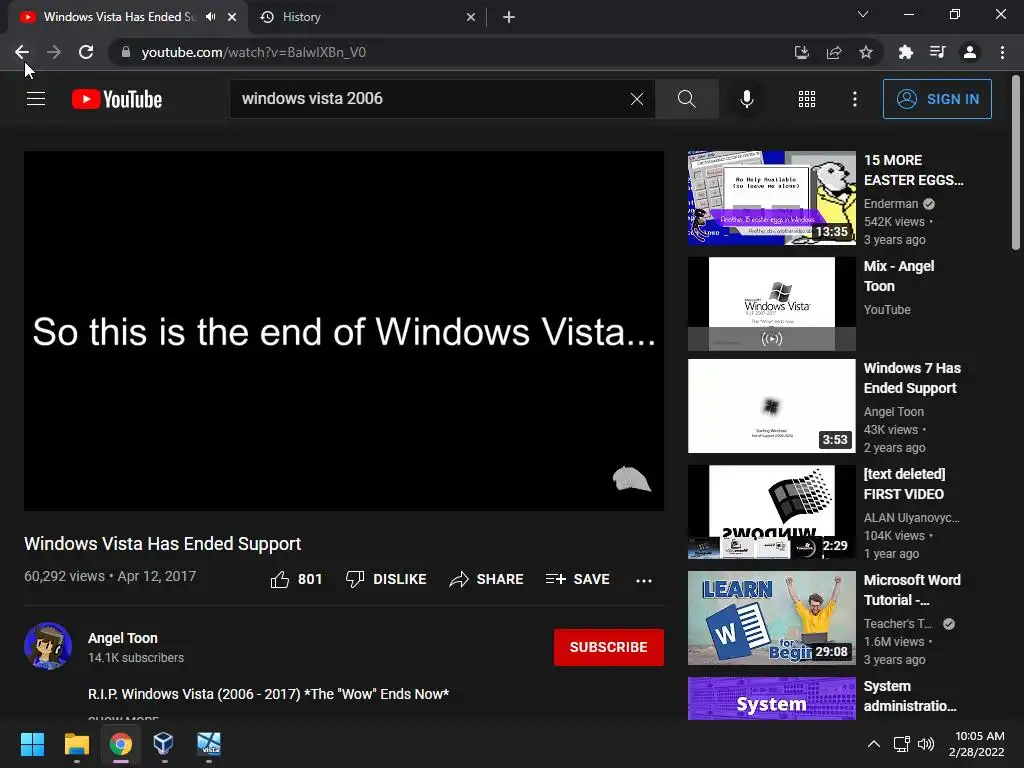
Task: Open the YouTube apps grid
Action: (807, 99)
